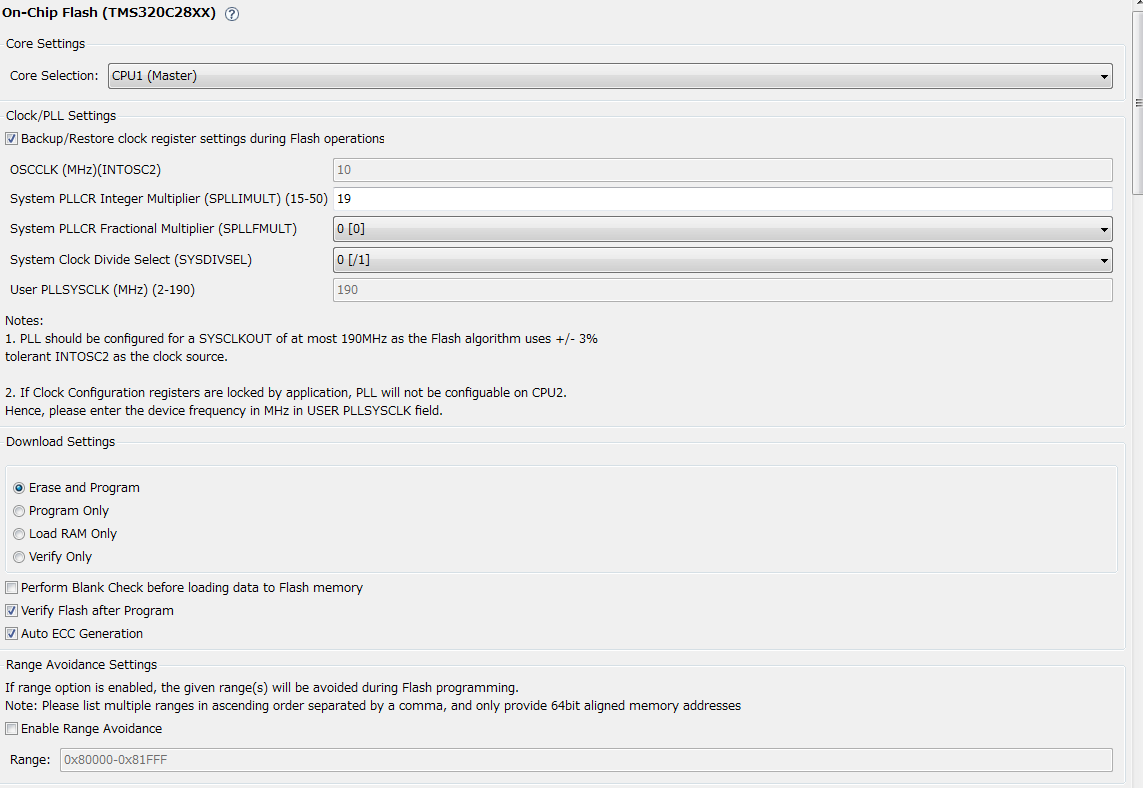Pick the Verify Only radio button
Viewport: 1143px width, 788px height.
19,557
